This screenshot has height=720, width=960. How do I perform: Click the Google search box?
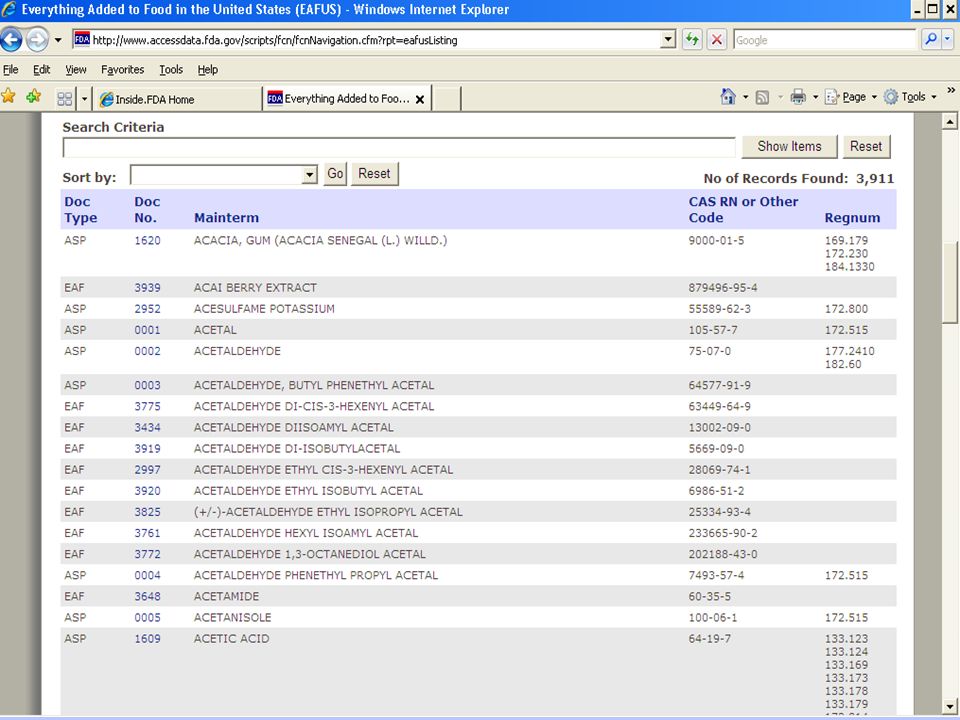(824, 40)
